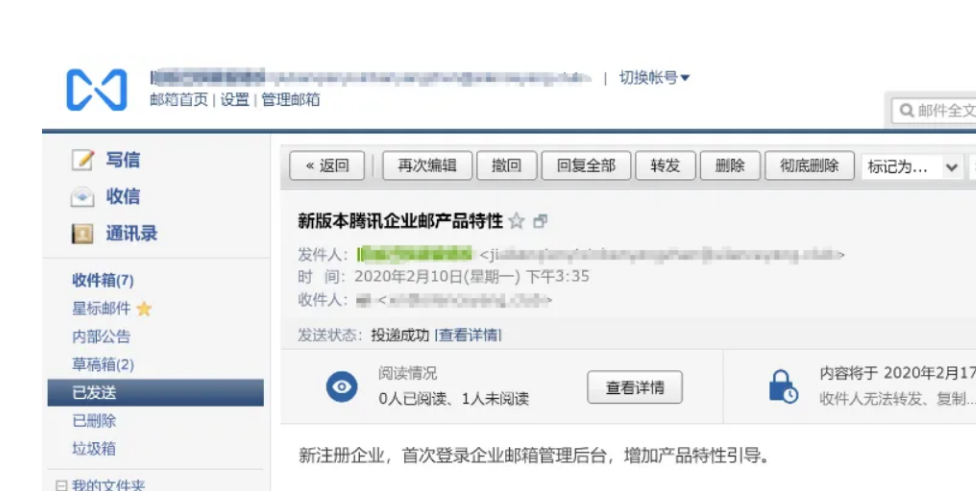Open the 切换帐号 account switcher dropdown
The width and height of the screenshot is (976, 491).
point(654,78)
